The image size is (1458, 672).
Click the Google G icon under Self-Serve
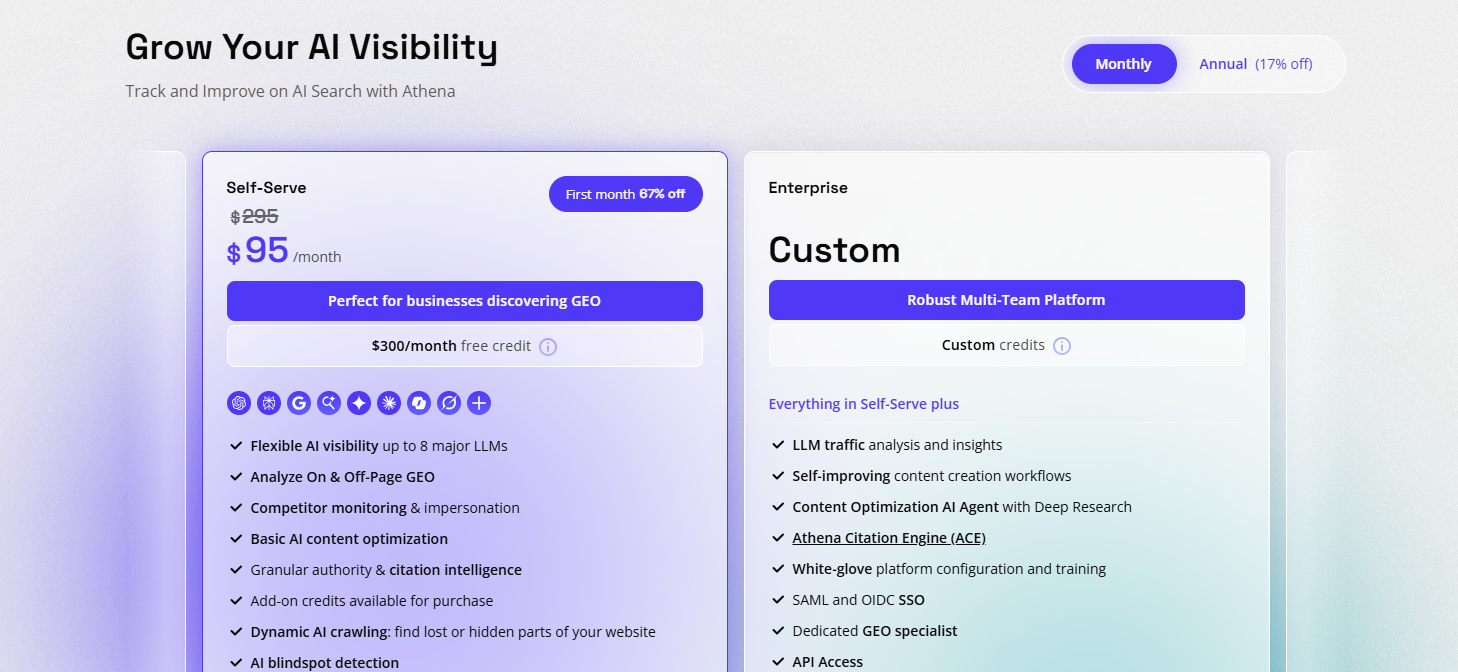coord(298,403)
